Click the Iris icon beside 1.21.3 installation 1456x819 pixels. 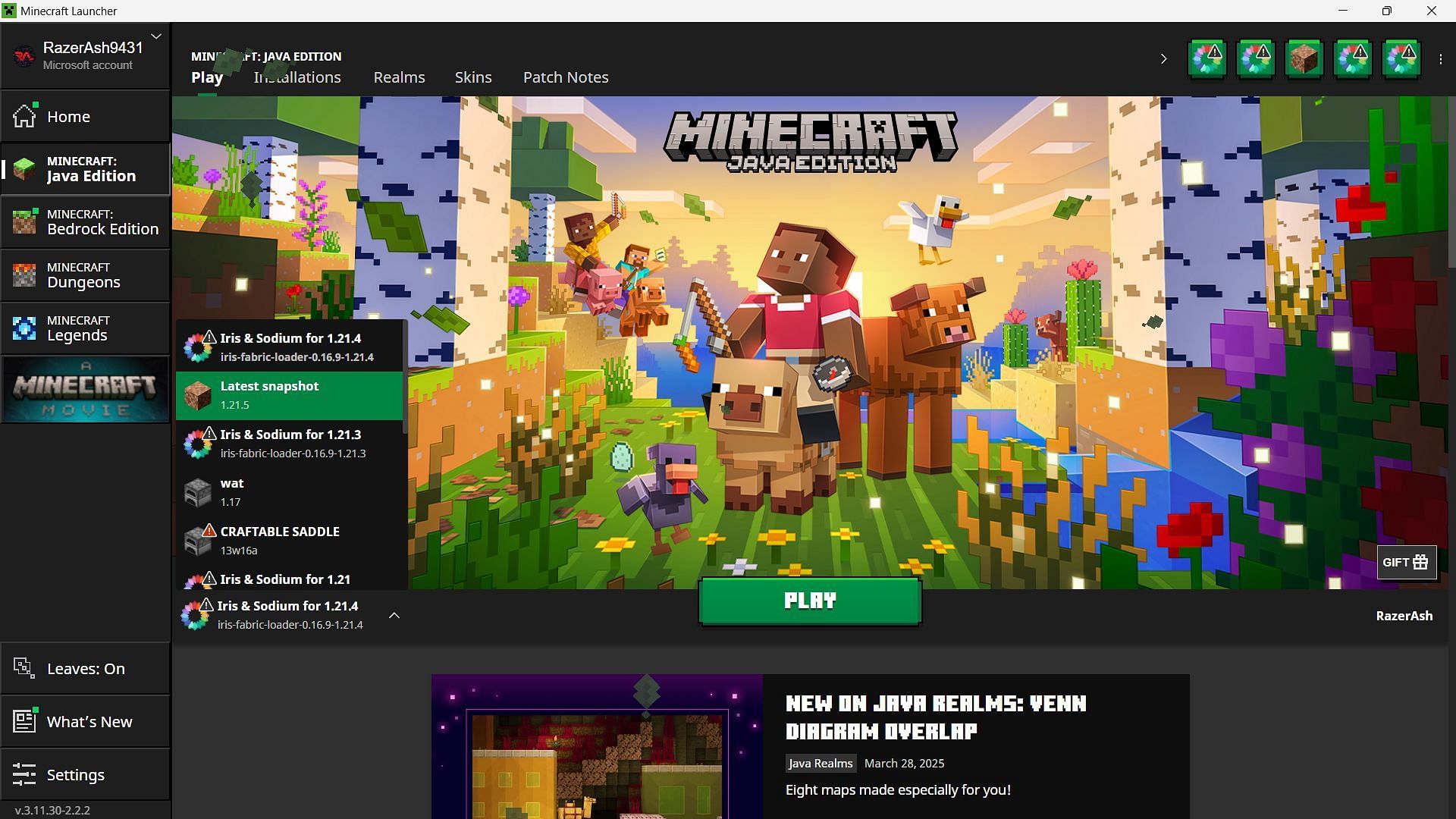[x=198, y=444]
